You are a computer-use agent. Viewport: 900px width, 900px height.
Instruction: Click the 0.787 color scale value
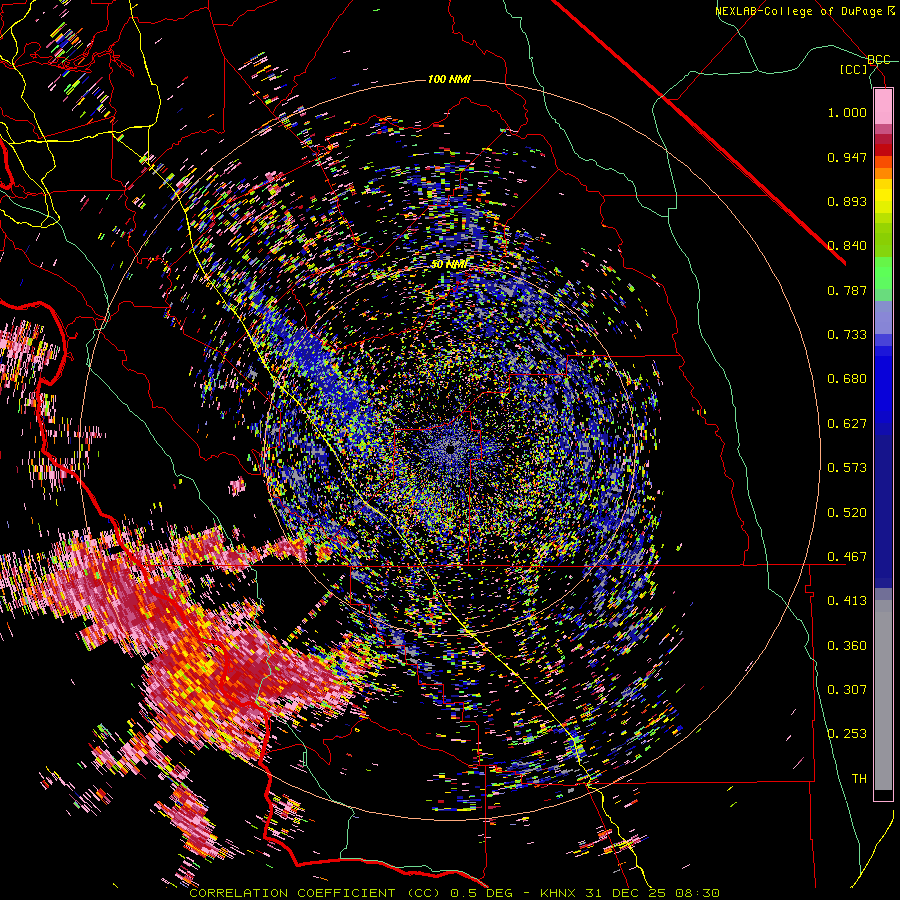pyautogui.click(x=847, y=290)
